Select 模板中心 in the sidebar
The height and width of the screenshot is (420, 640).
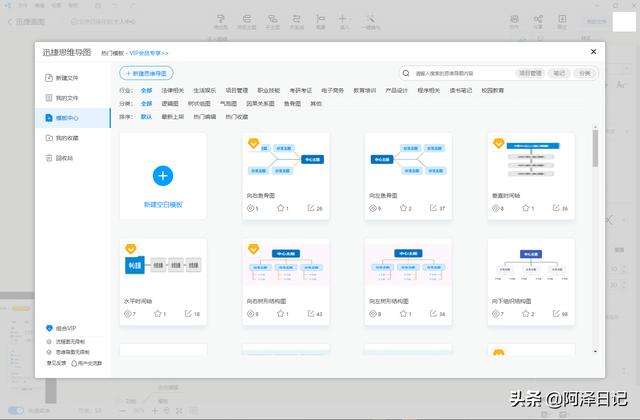coord(73,118)
